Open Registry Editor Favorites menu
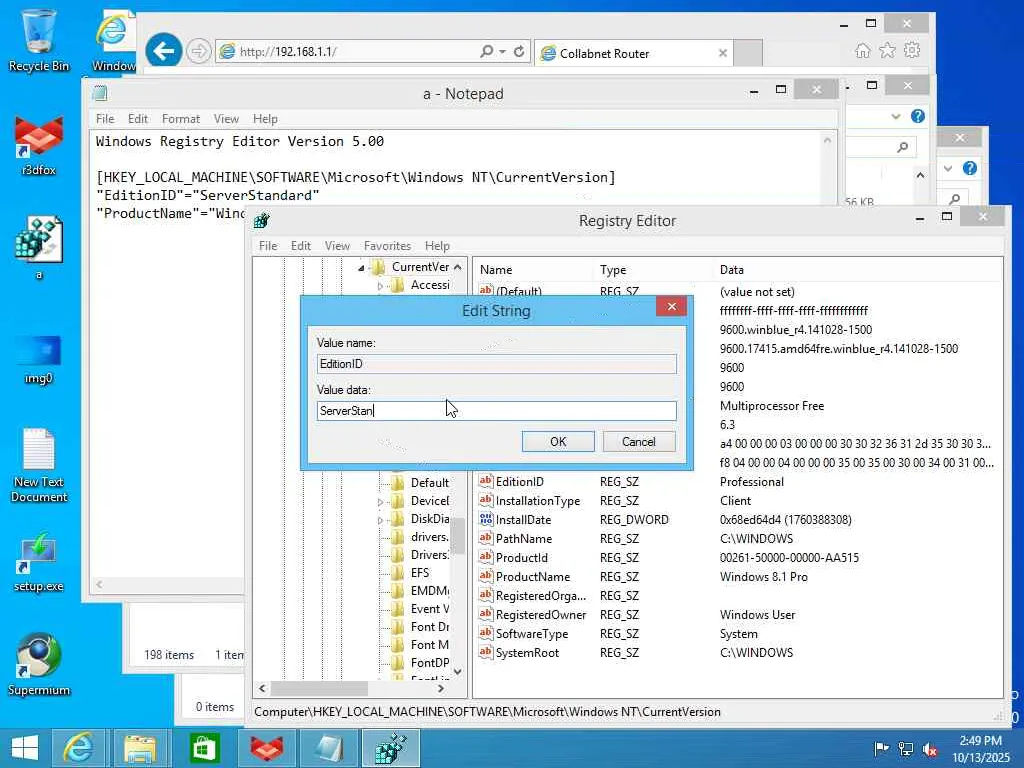Viewport: 1024px width, 768px height. click(x=387, y=246)
